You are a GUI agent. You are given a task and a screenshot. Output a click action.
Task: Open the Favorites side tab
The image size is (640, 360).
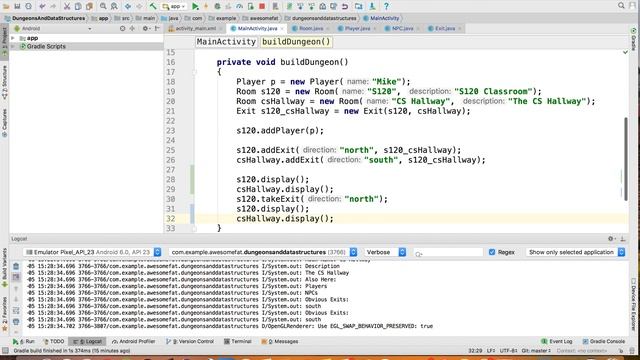[x=4, y=314]
